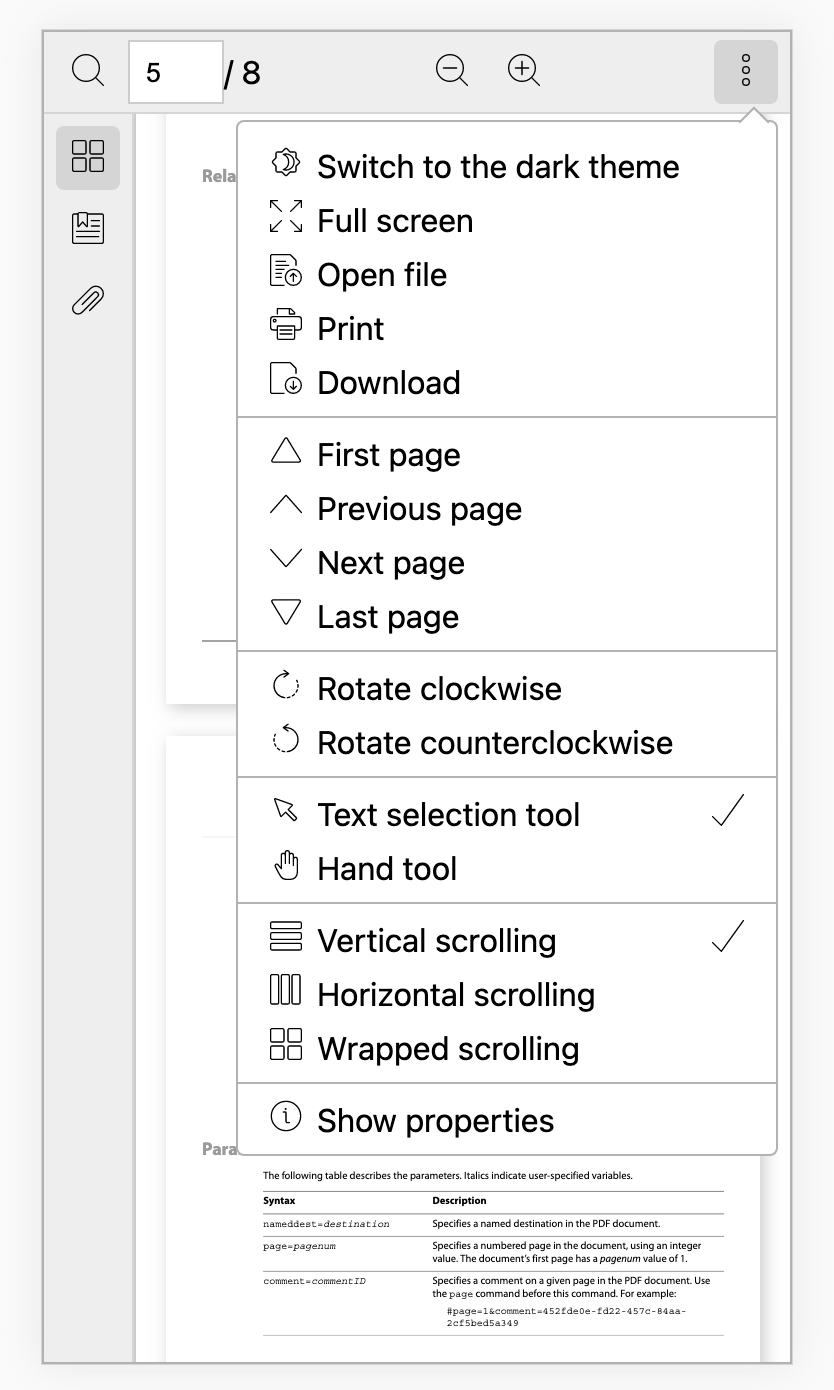Enable Wrapped scrolling mode
Image resolution: width=834 pixels, height=1390 pixels.
(x=447, y=1048)
